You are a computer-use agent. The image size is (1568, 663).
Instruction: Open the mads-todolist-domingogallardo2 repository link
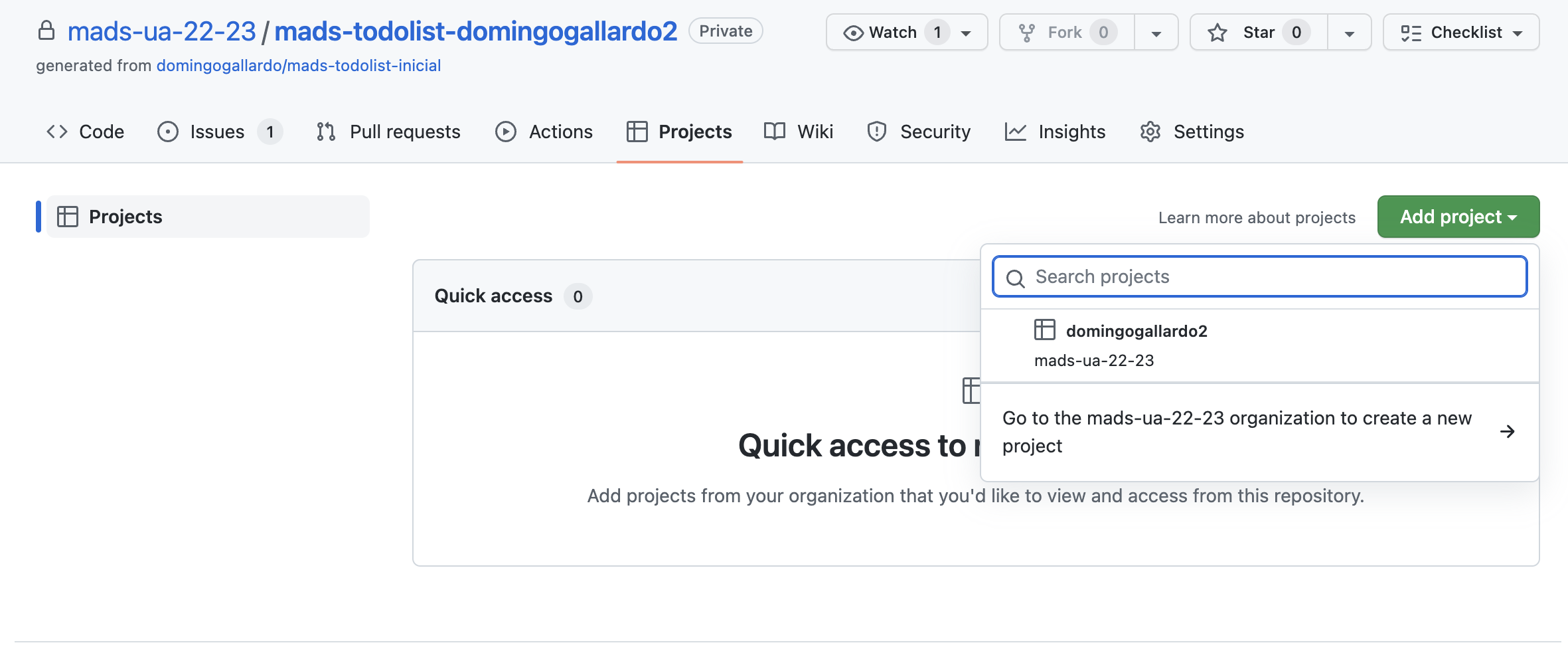475,31
